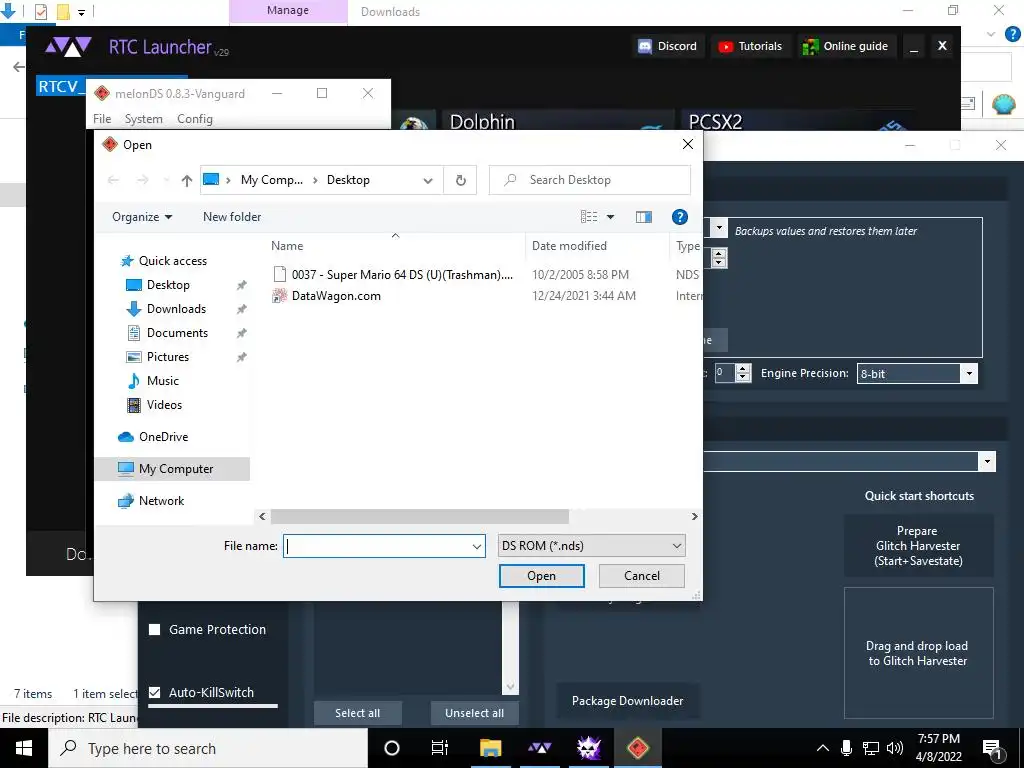Image resolution: width=1024 pixels, height=768 pixels.
Task: Select the Super Mario 64 DS file icon
Action: (x=280, y=274)
